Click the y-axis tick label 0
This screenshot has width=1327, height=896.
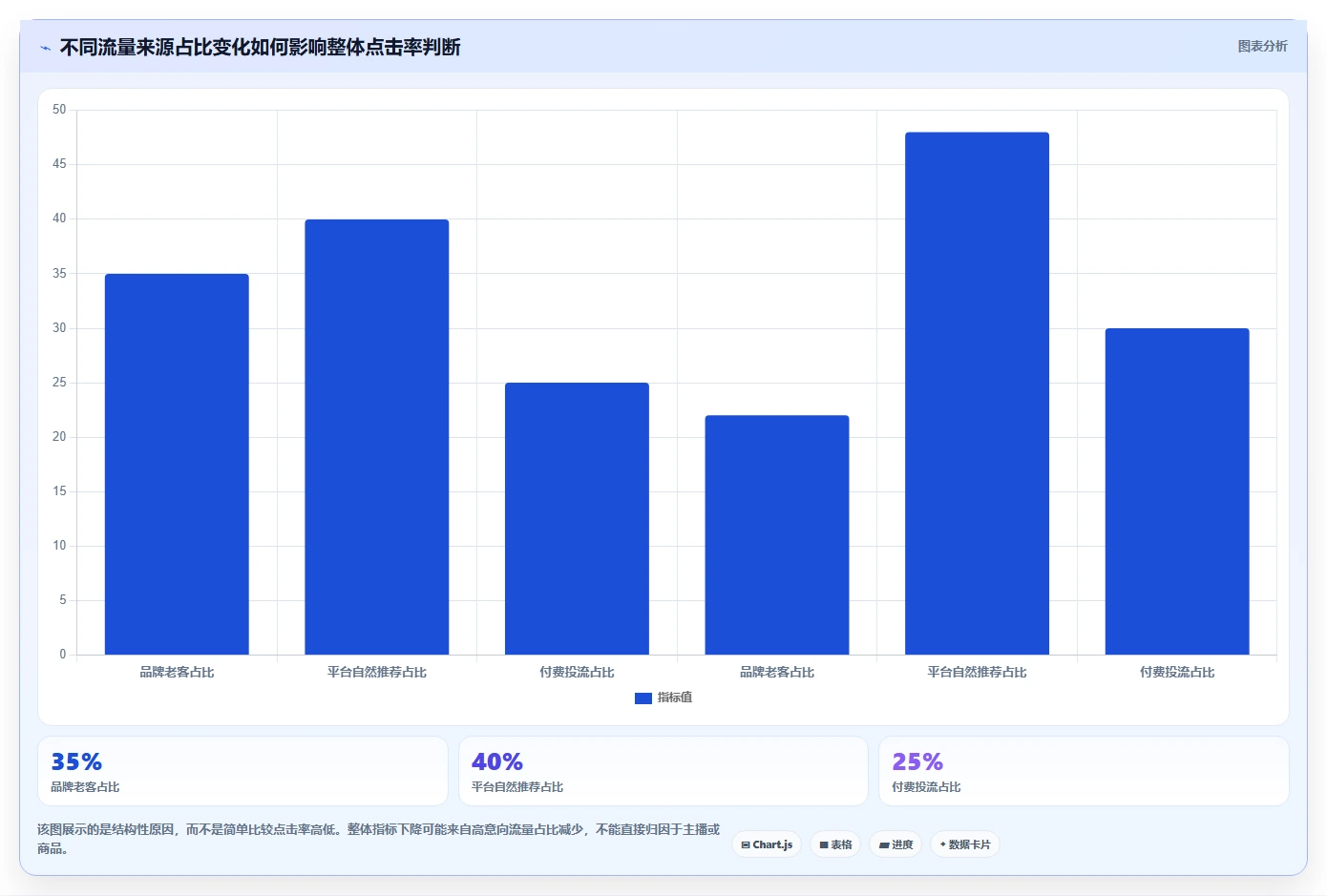coord(63,655)
